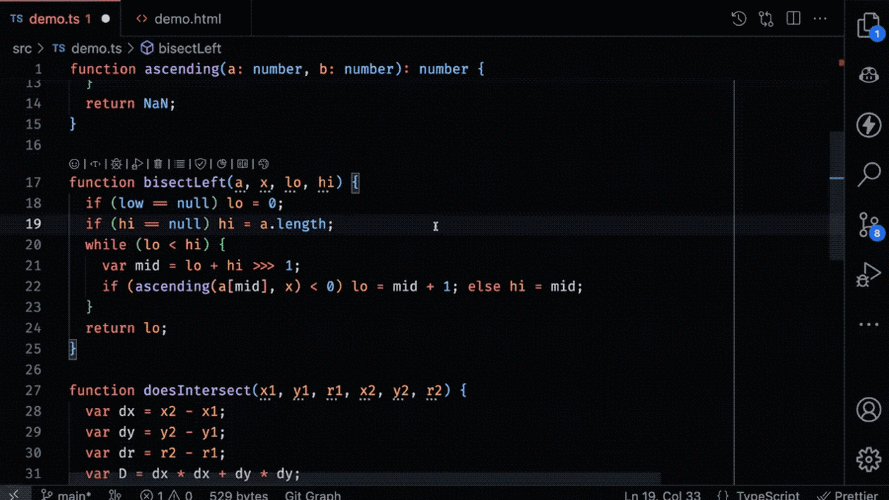Image resolution: width=889 pixels, height=500 pixels.
Task: Click the pie chart code lens icon
Action: (x=222, y=164)
